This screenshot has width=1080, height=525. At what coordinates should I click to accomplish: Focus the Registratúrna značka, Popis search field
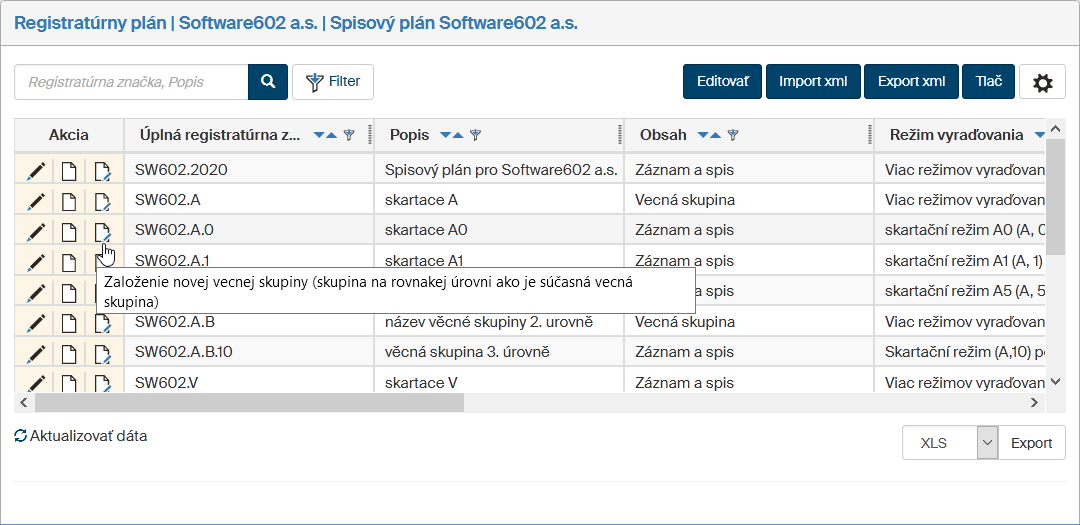click(x=131, y=82)
